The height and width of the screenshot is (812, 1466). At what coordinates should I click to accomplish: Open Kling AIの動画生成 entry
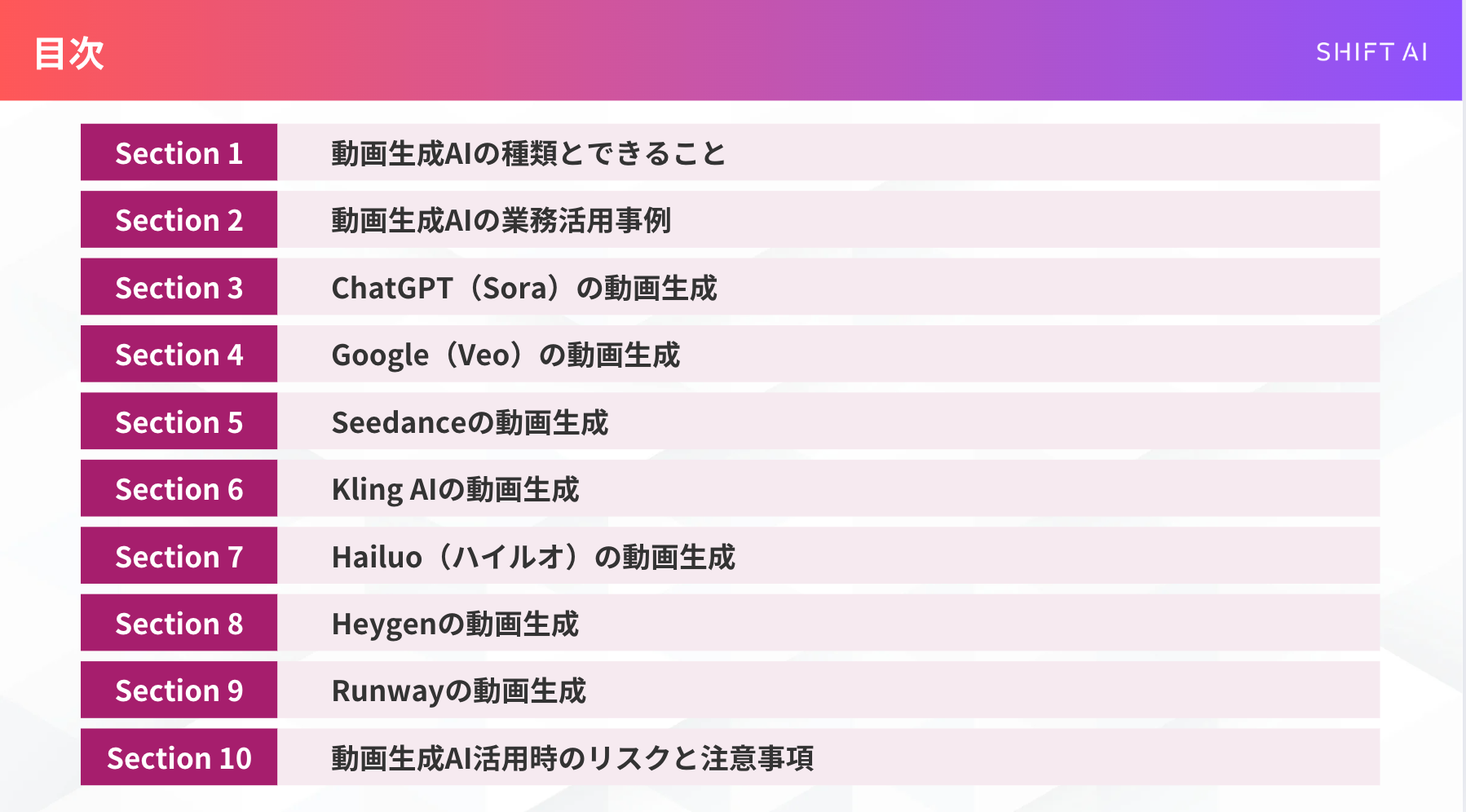click(455, 489)
